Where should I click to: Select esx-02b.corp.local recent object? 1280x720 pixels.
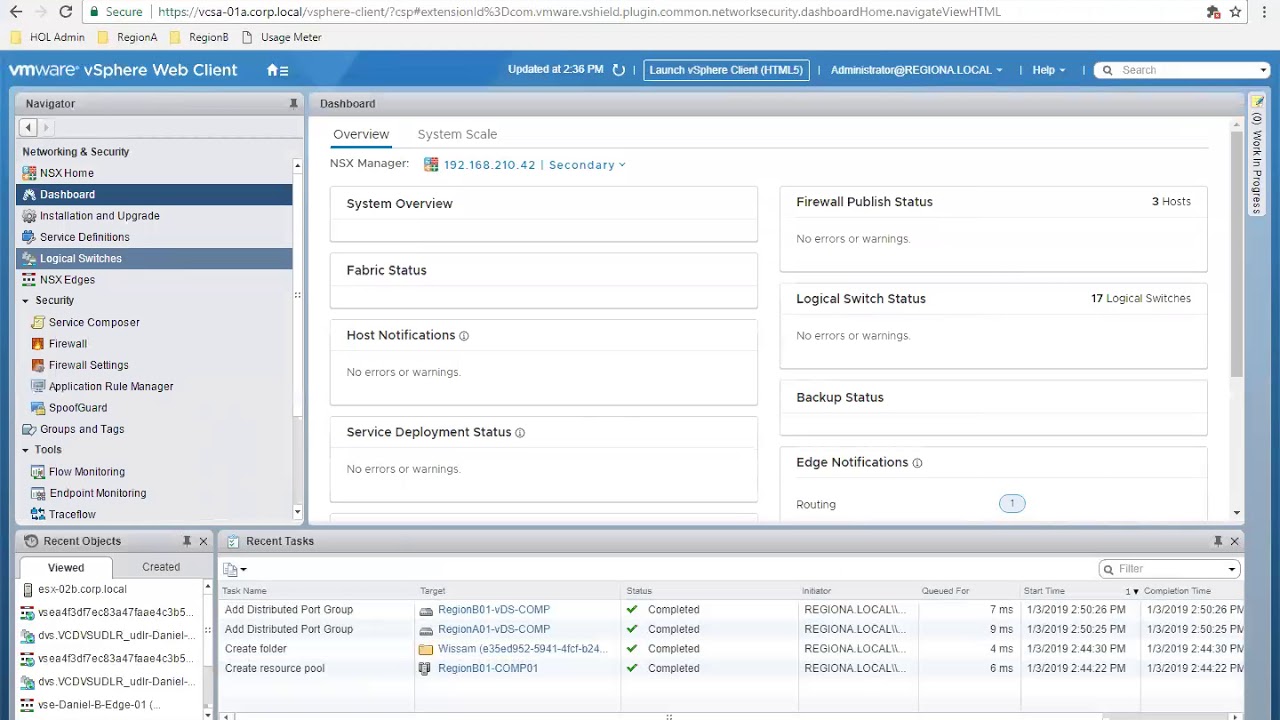pos(82,590)
